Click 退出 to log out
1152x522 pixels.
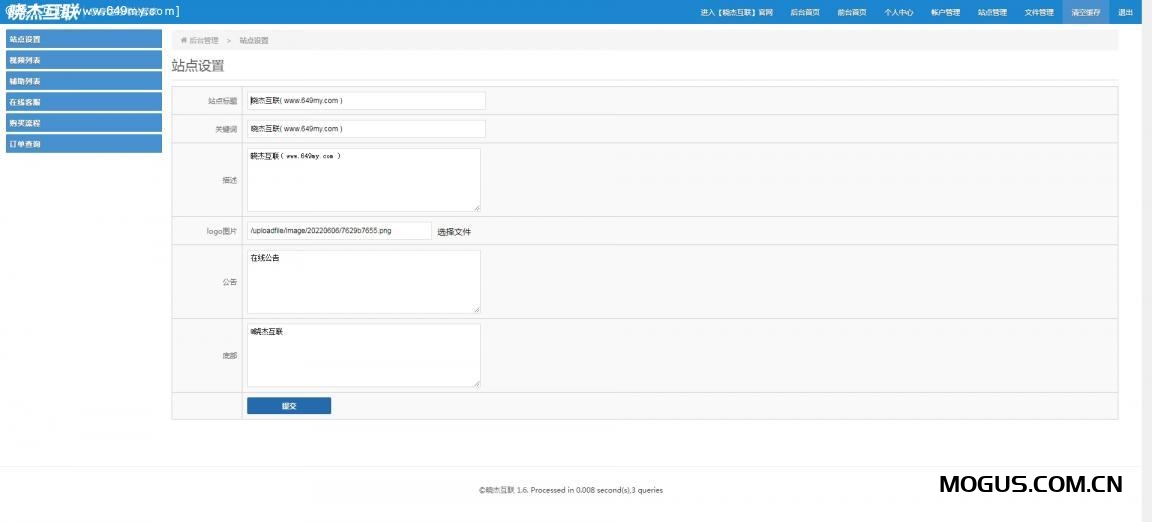[1125, 12]
